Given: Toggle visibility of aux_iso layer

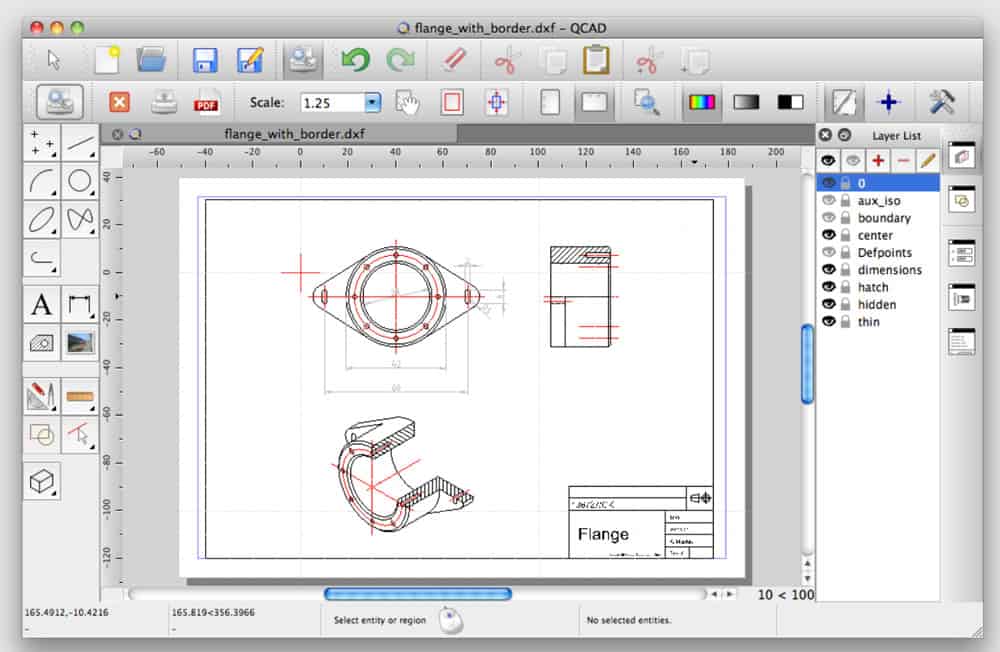Looking at the screenshot, I should coord(828,201).
